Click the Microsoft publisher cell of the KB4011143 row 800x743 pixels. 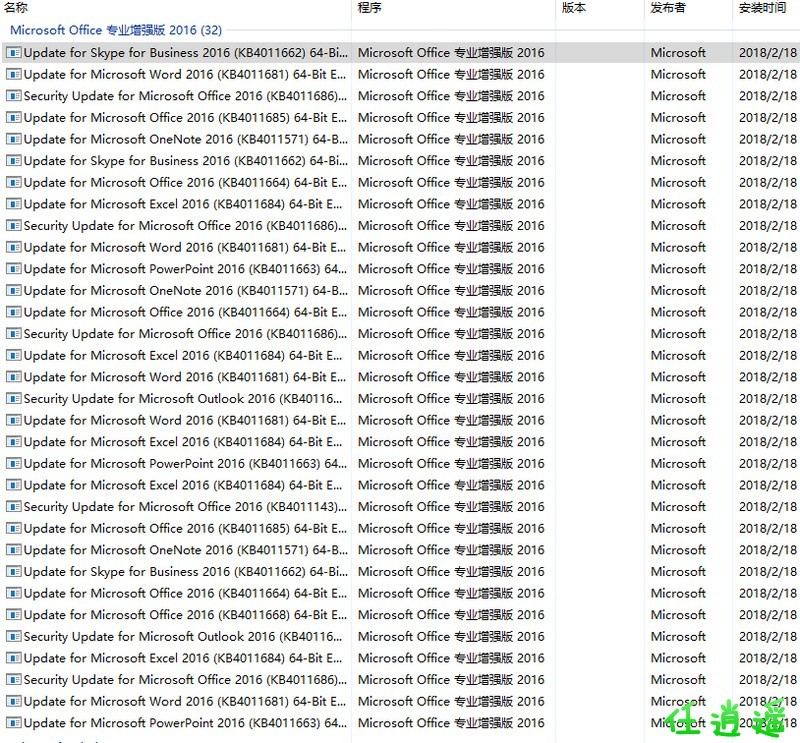(x=678, y=507)
